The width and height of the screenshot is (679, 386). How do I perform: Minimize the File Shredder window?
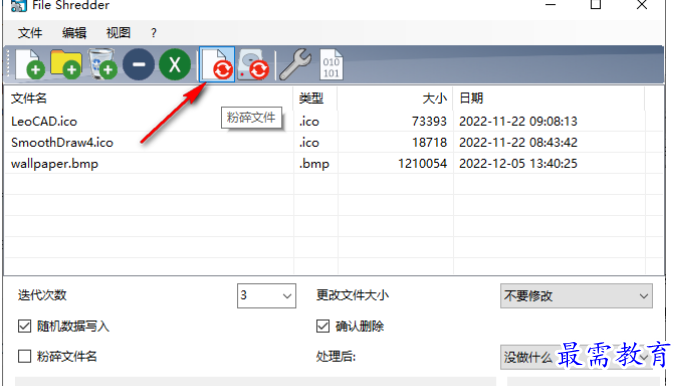[550, 5]
